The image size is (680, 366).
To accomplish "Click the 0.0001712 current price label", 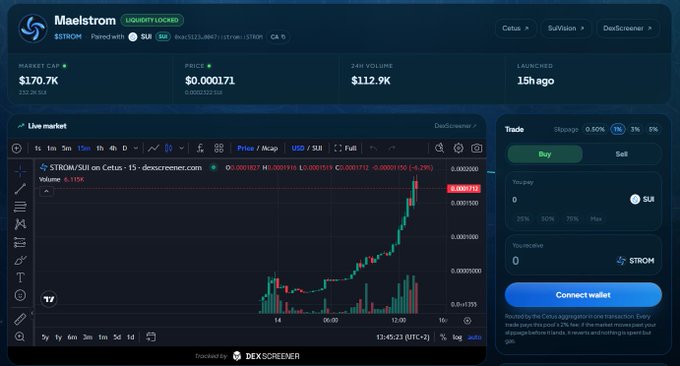I will pos(464,189).
